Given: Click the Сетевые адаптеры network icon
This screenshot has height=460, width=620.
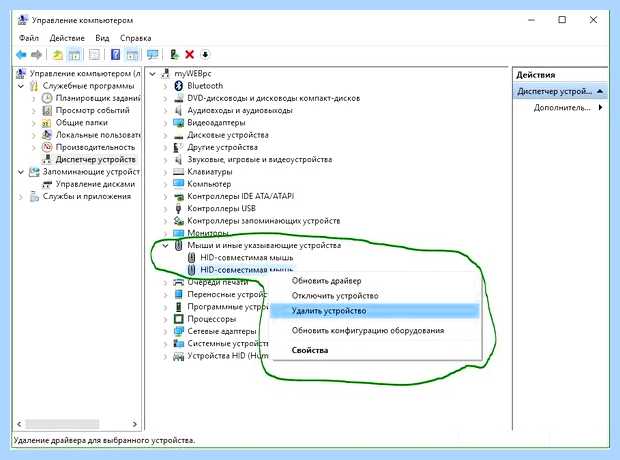Looking at the screenshot, I should [x=178, y=331].
